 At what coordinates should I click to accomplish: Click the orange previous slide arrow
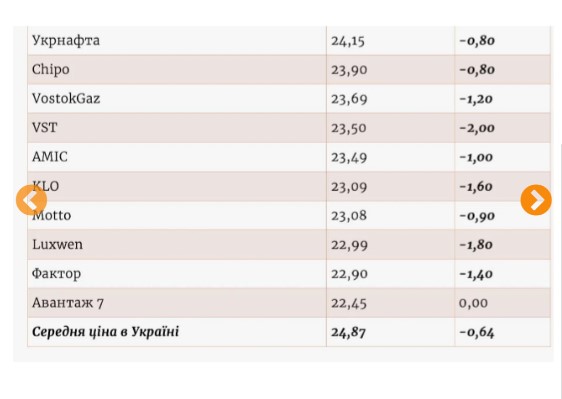tap(32, 200)
